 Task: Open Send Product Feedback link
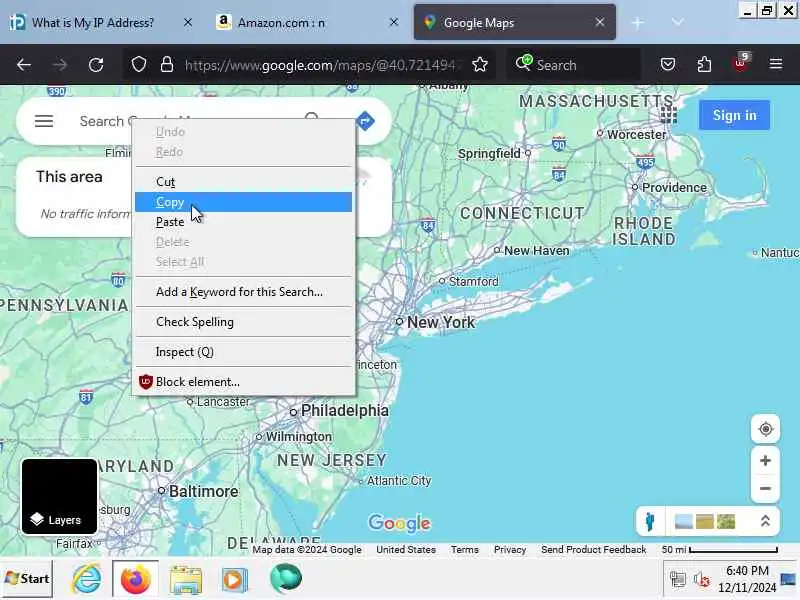(x=593, y=549)
